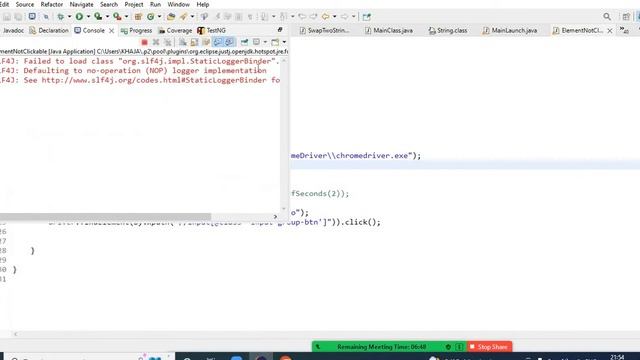Switch to the Javadoc view tab
The height and width of the screenshot is (360, 640).
coord(12,31)
